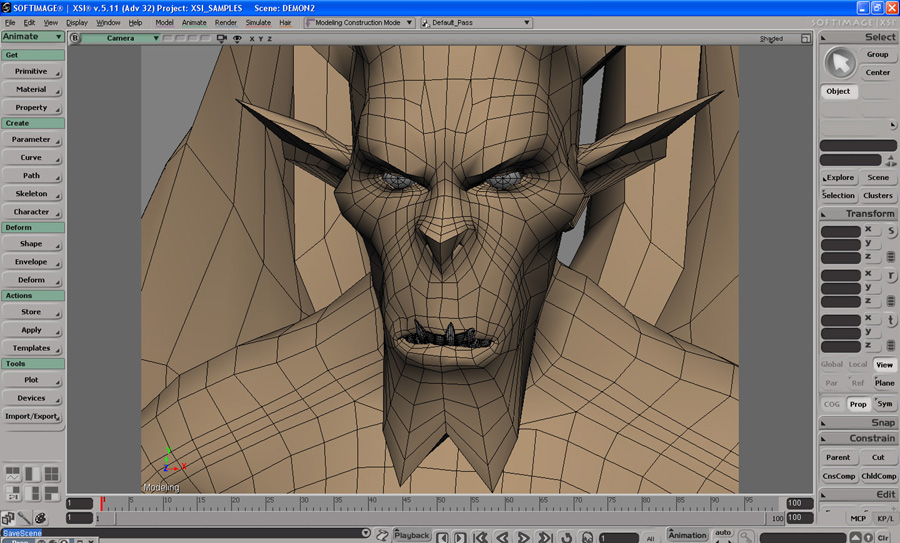Open the weight paint brush panel
The width and height of the screenshot is (900, 543).
(x=24, y=518)
